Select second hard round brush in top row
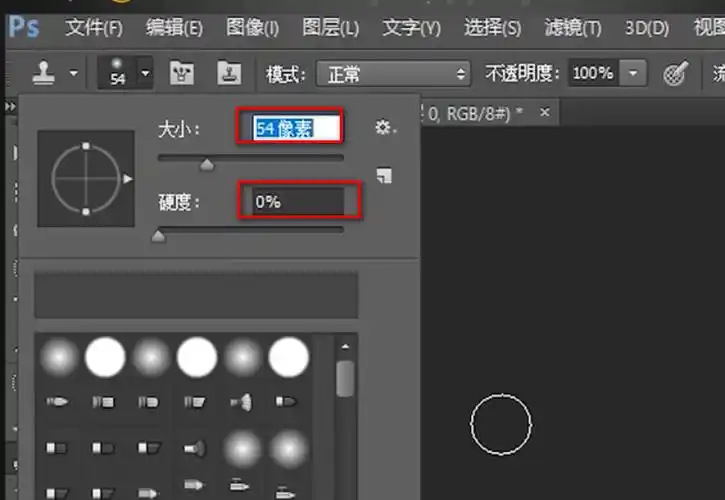 (x=197, y=357)
